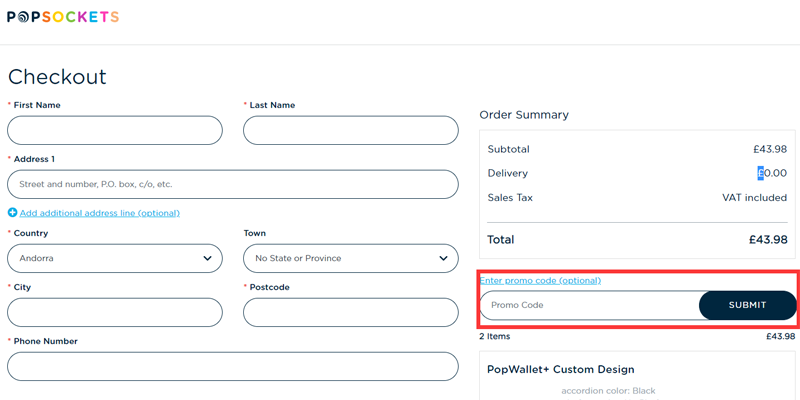800x400 pixels.
Task: Select the PopWallet+ Custom Design item title
Action: [x=558, y=369]
